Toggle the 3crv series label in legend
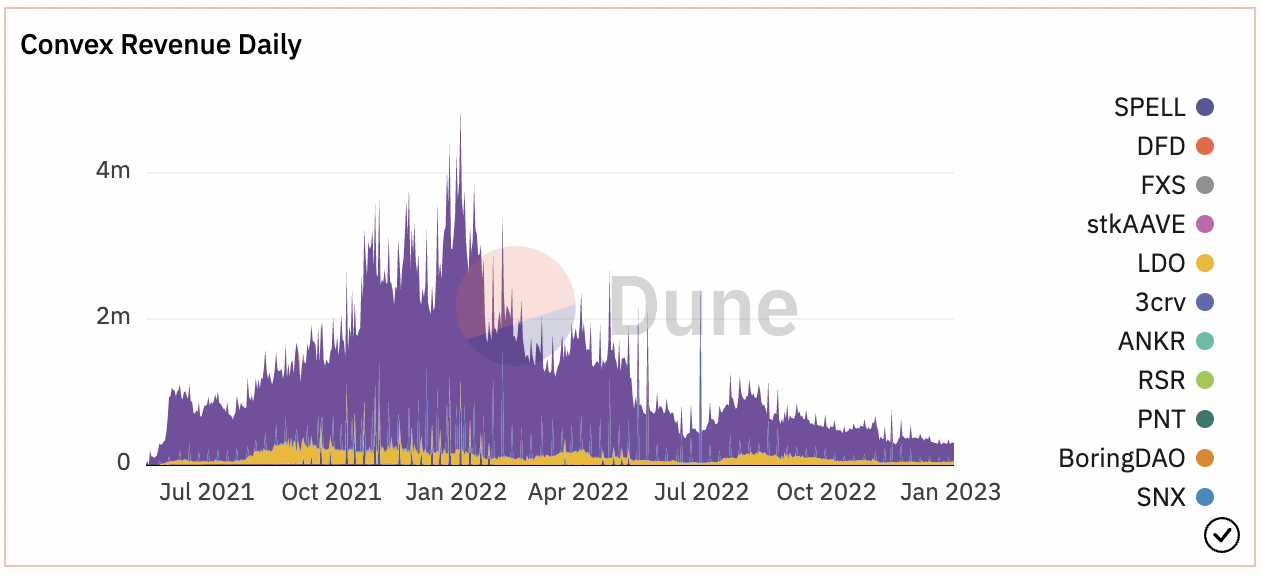The image size is (1262, 576). [1161, 303]
